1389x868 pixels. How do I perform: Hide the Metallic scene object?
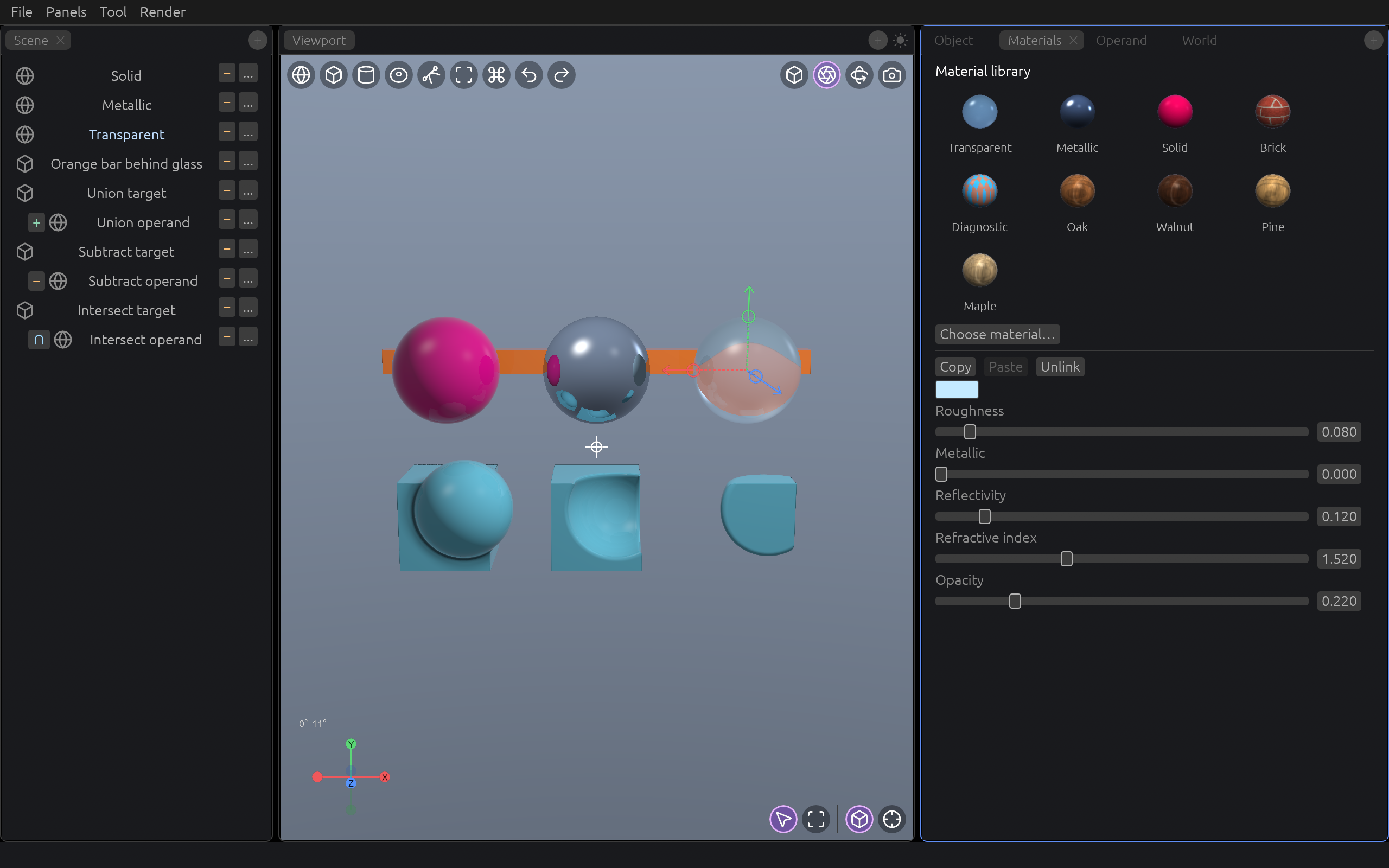(227, 103)
